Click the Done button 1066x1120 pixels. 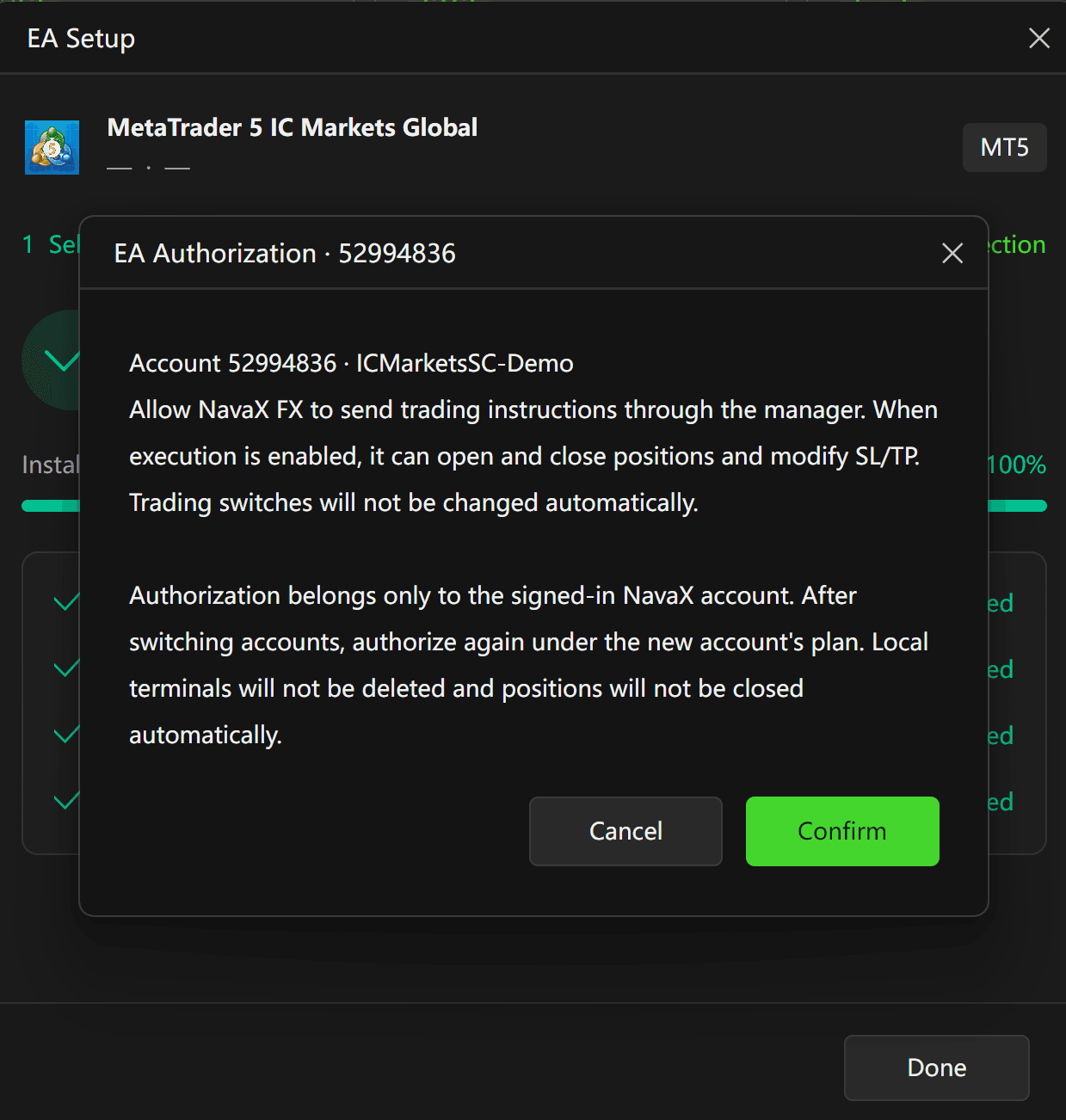pos(937,1068)
